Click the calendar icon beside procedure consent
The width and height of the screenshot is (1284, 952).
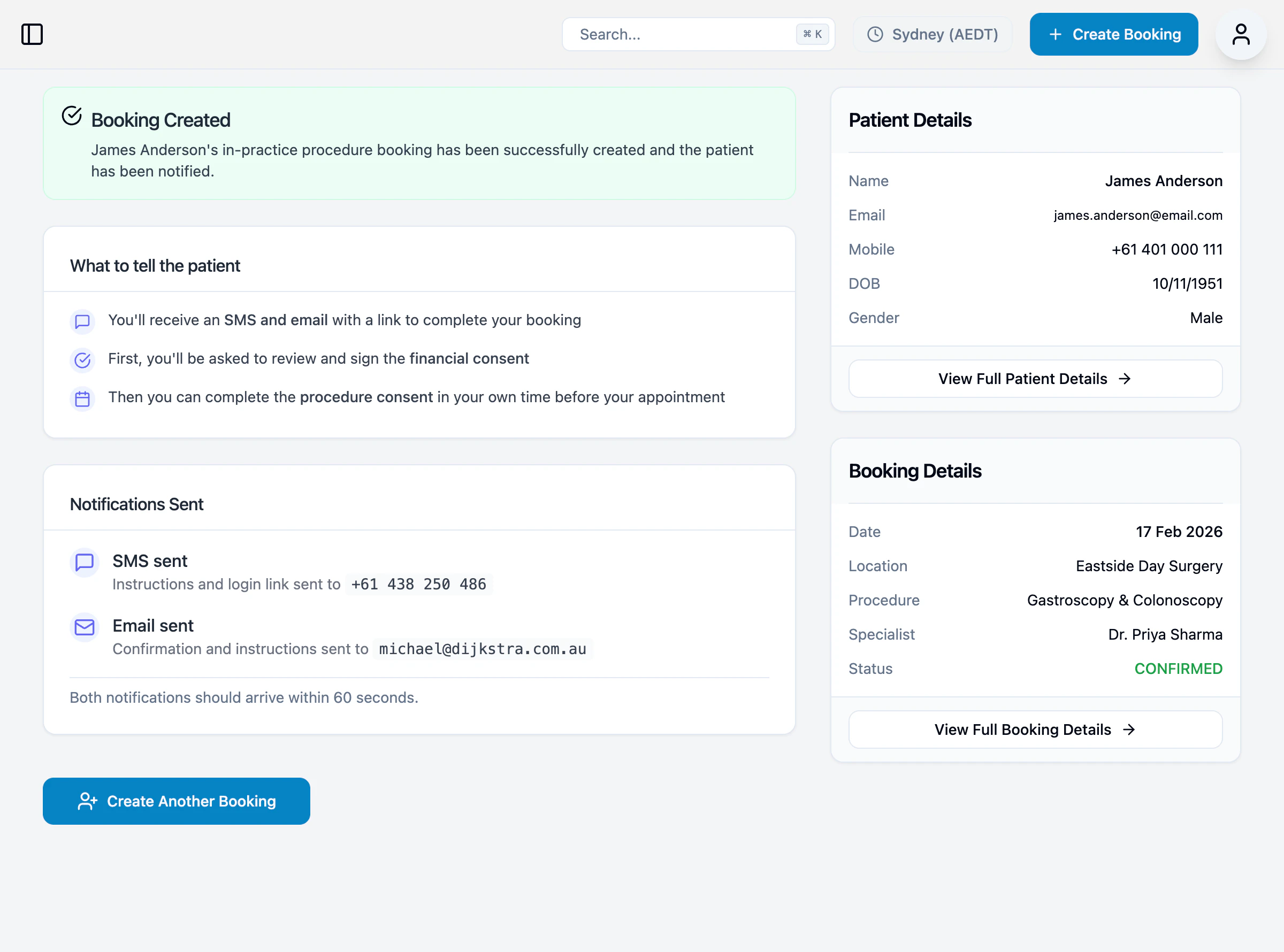[x=82, y=398]
